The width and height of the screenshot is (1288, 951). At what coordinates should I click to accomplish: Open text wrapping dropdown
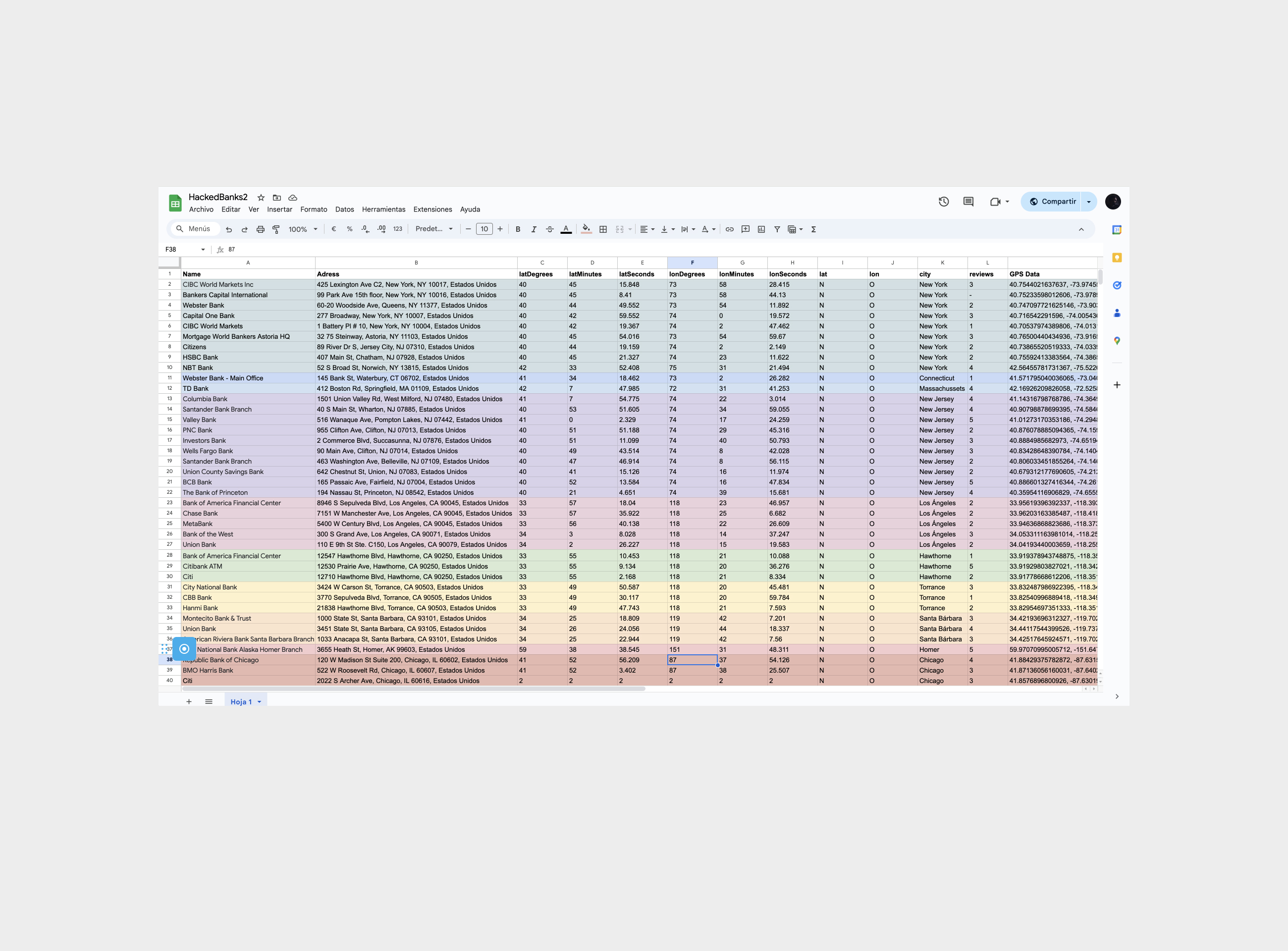tap(688, 229)
